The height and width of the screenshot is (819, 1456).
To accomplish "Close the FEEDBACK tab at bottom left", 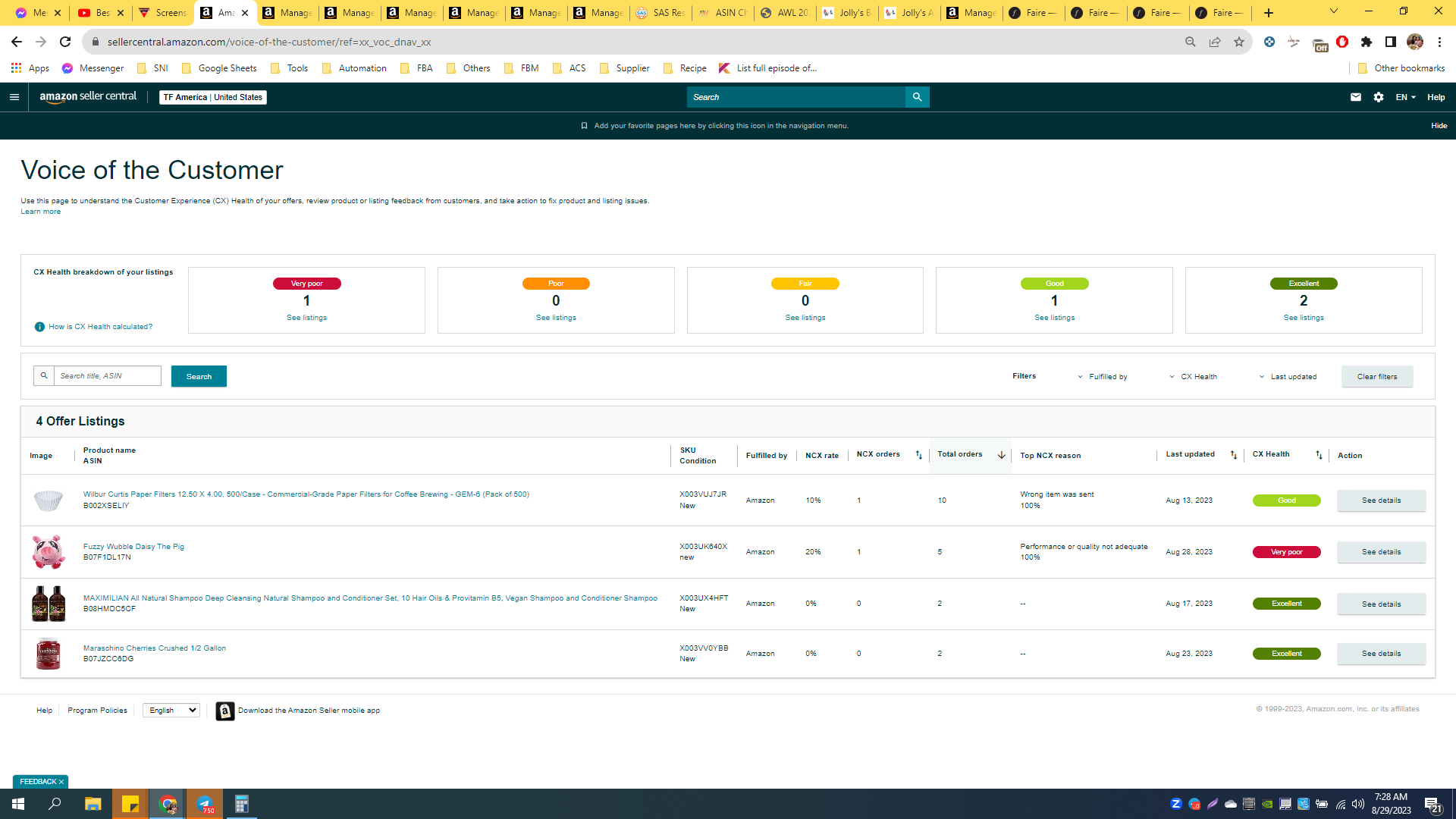I will point(61,782).
